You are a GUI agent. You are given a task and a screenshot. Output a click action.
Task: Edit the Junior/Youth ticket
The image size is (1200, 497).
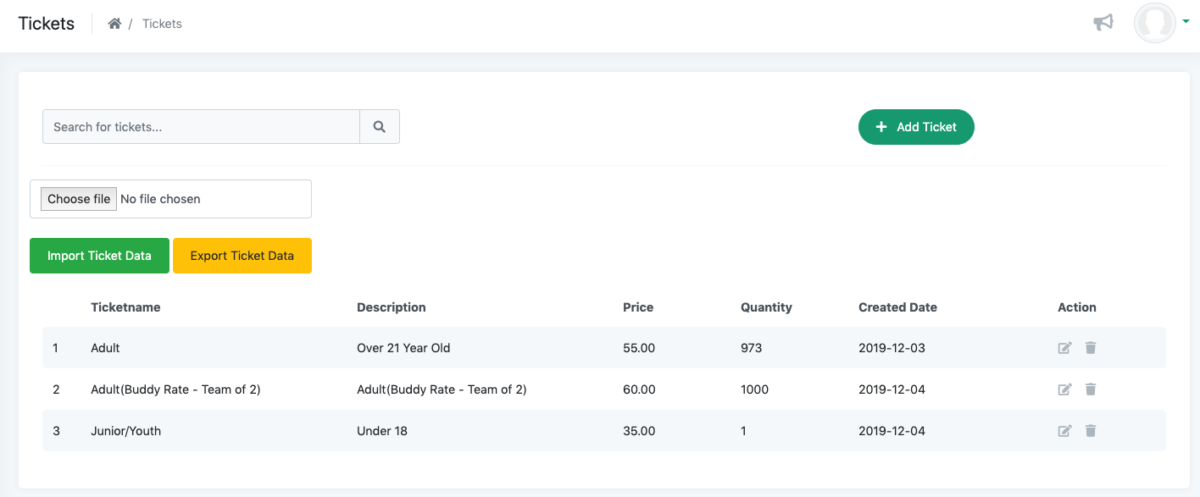[x=1065, y=431]
